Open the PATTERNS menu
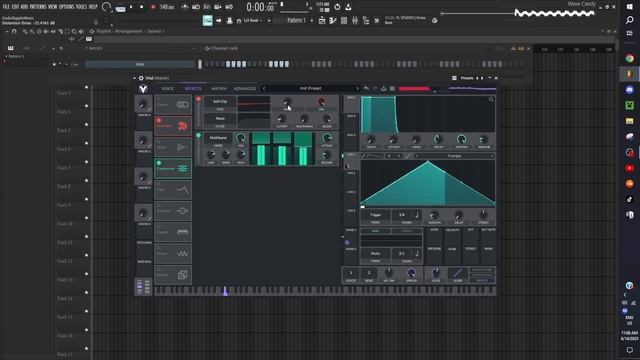The image size is (640, 360). click(x=38, y=7)
